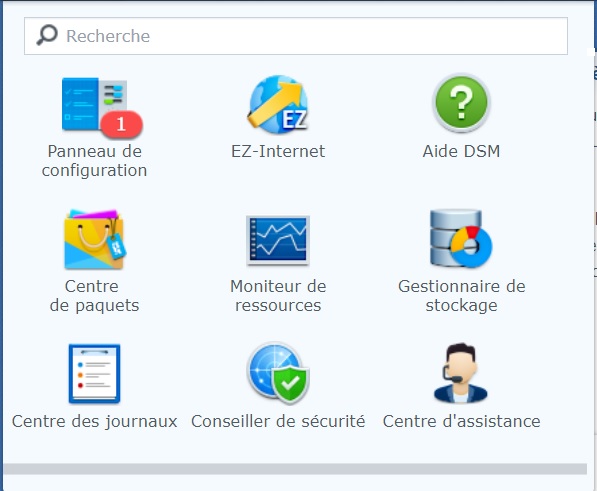Click the "Aide DSM" text label

pyautogui.click(x=461, y=151)
